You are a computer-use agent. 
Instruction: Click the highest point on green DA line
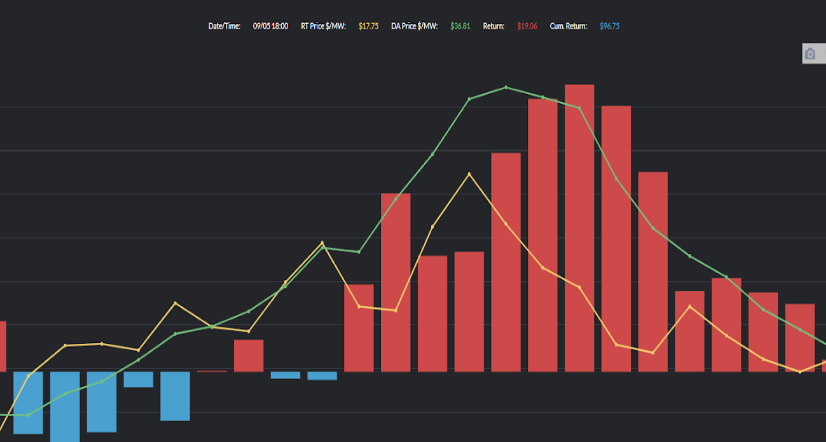(506, 87)
